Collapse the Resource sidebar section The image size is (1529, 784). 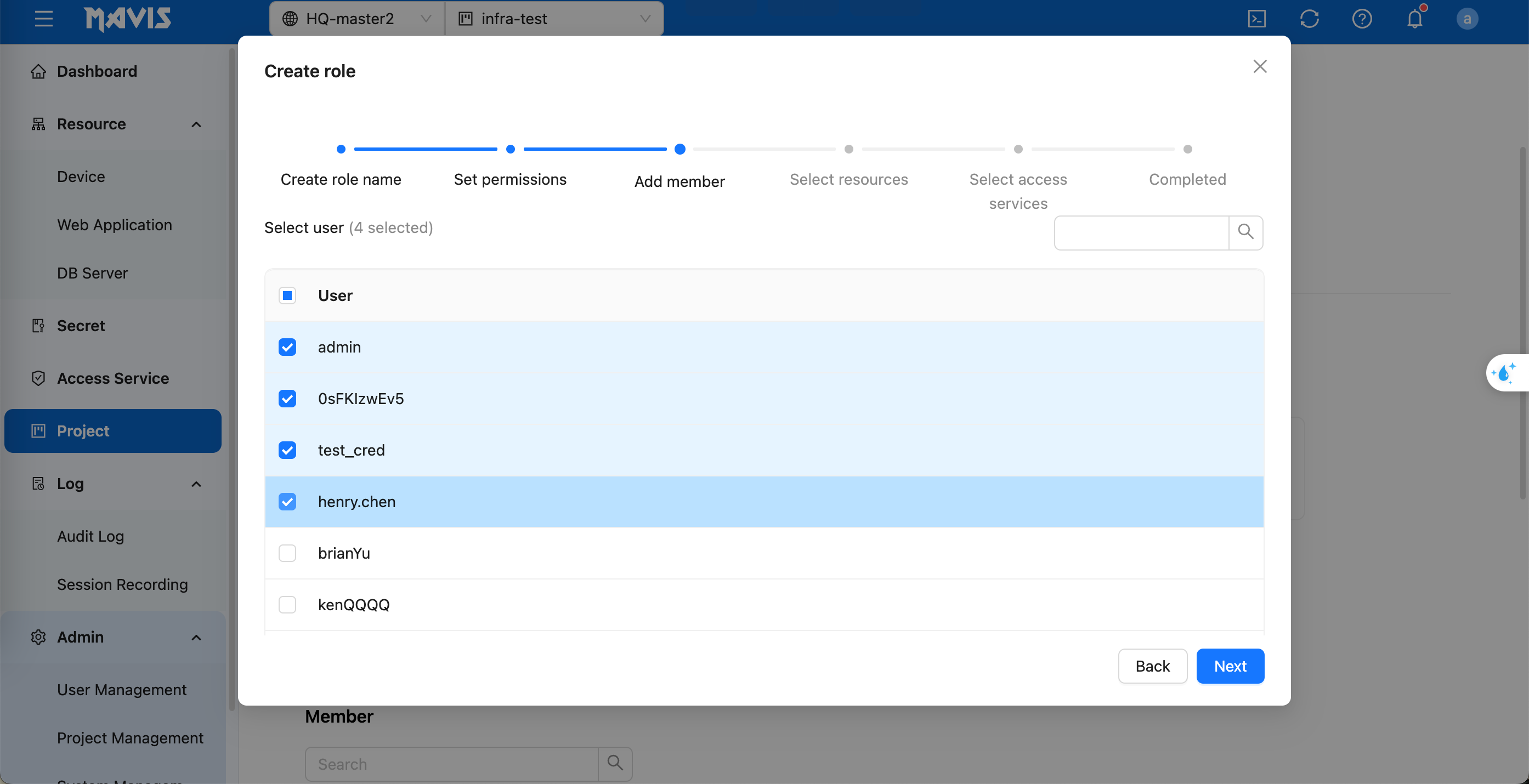196,124
